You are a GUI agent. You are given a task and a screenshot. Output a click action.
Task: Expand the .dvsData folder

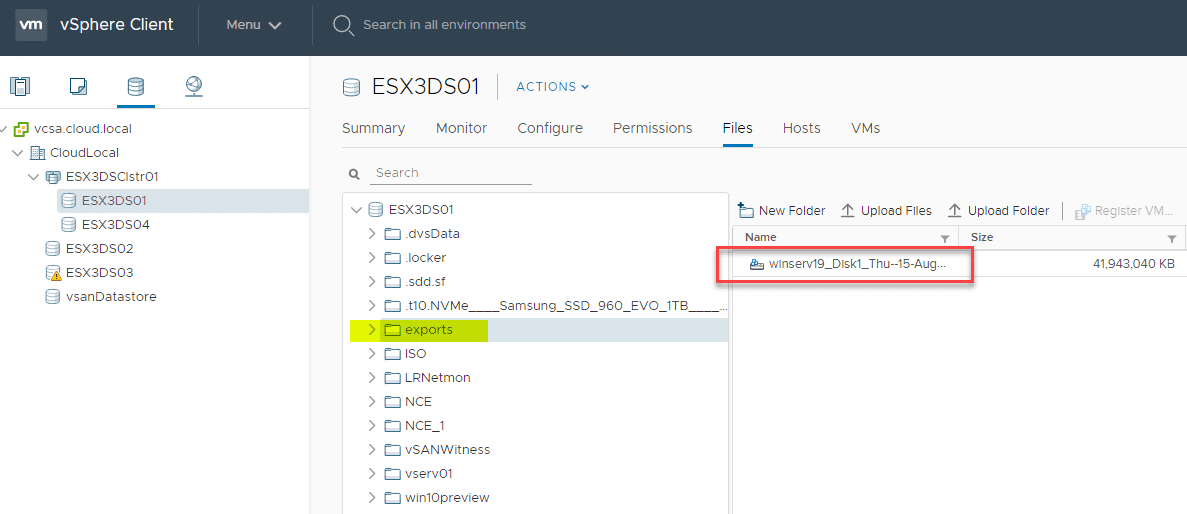tap(372, 234)
